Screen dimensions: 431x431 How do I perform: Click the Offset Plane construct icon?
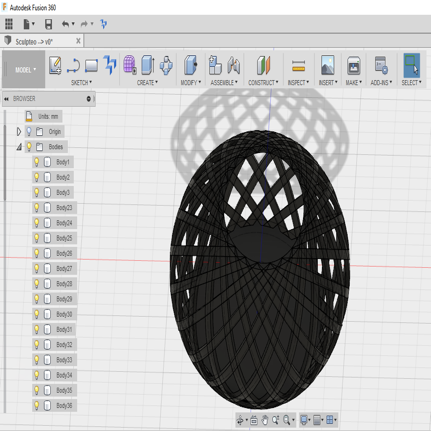(263, 65)
